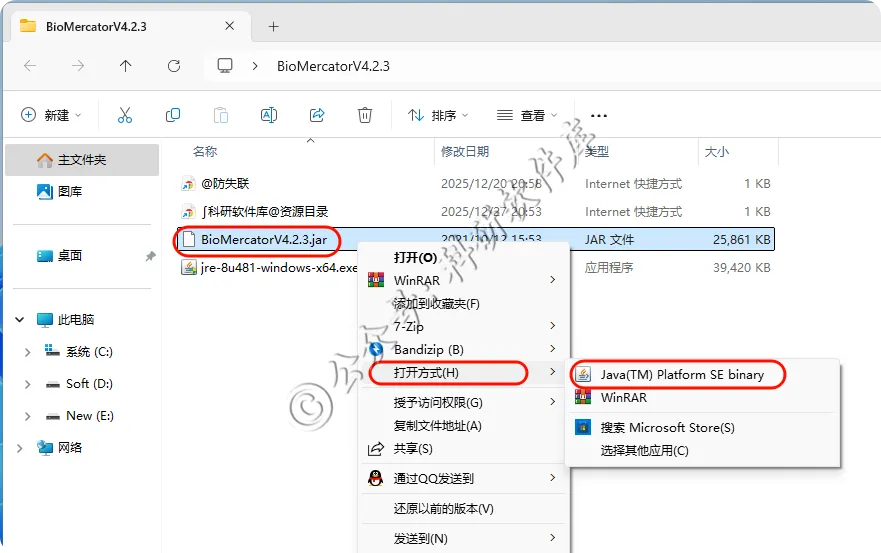Open the 打开方式(H) submenu
881x553 pixels.
pos(464,373)
